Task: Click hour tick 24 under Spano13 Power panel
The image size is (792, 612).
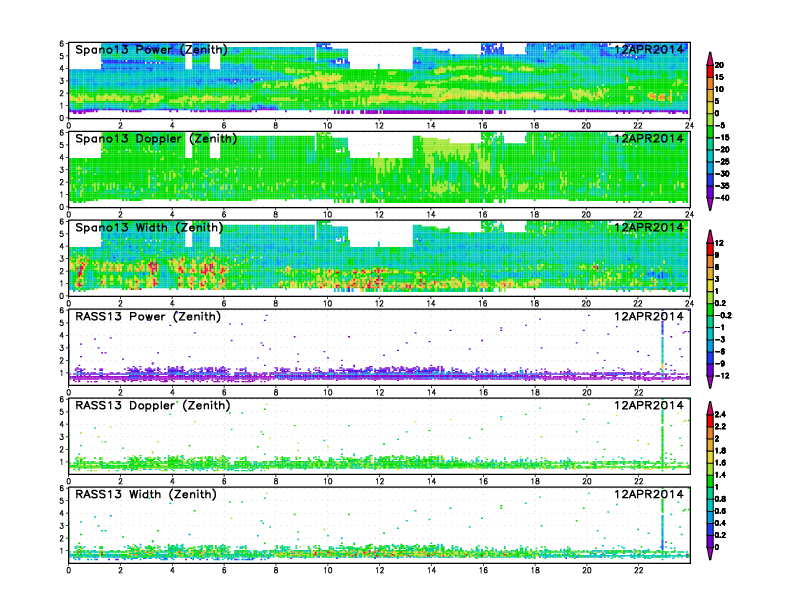Action: pyautogui.click(x=689, y=126)
